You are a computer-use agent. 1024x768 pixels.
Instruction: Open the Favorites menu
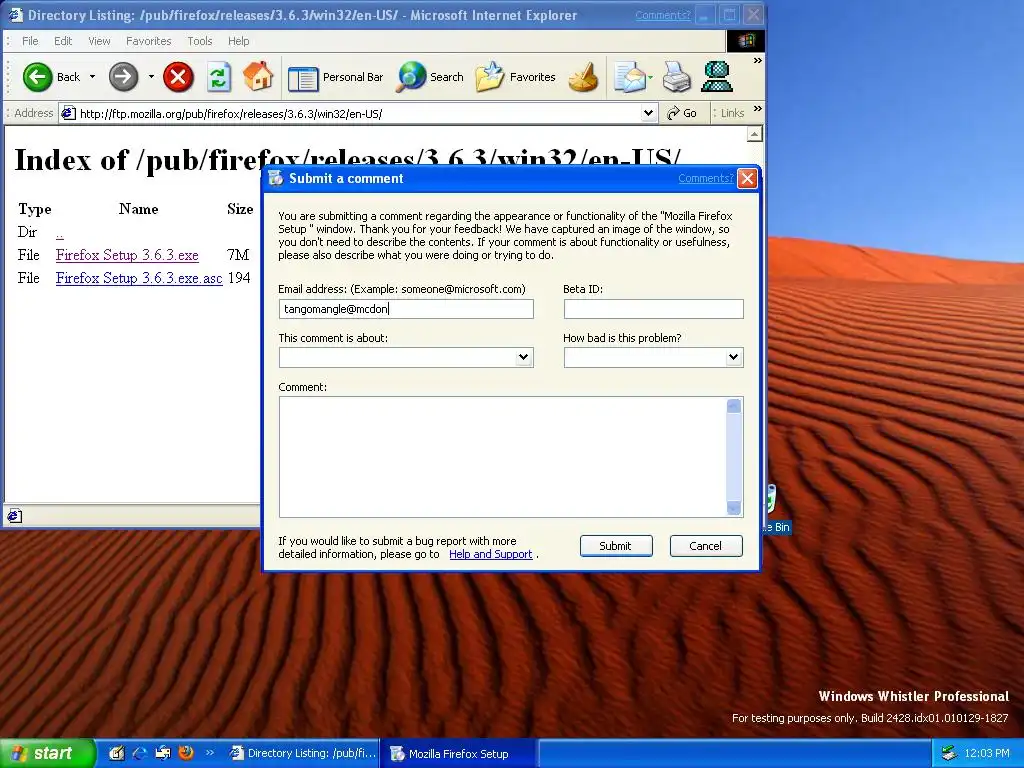(148, 41)
